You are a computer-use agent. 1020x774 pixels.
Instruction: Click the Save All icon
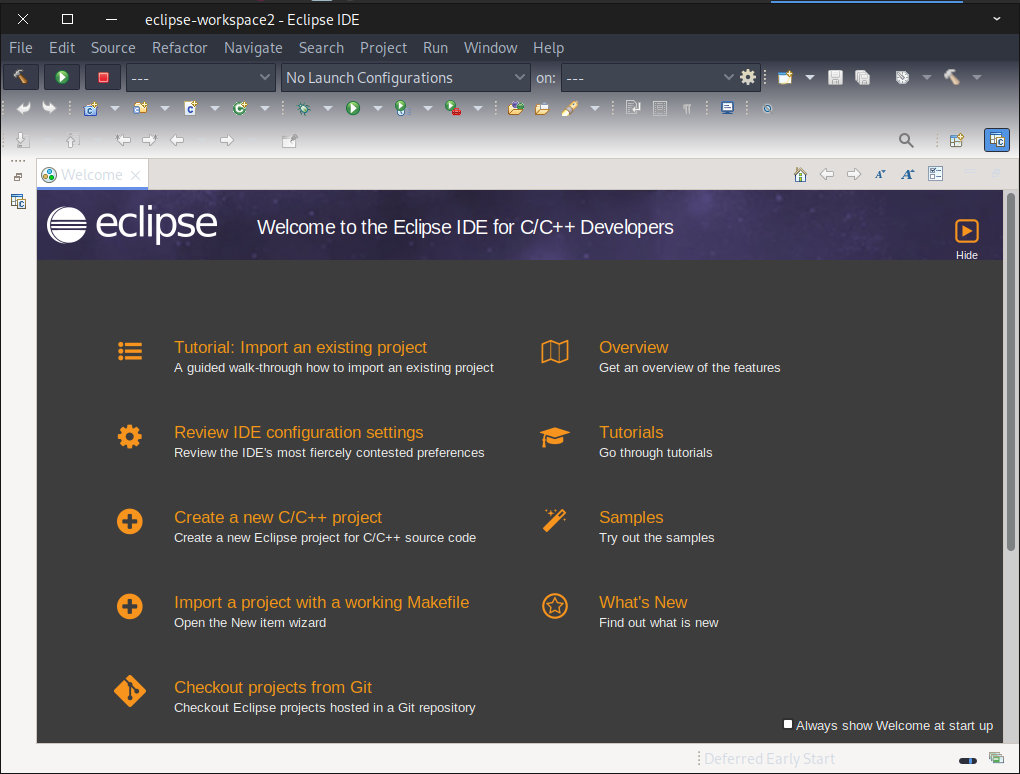[862, 77]
